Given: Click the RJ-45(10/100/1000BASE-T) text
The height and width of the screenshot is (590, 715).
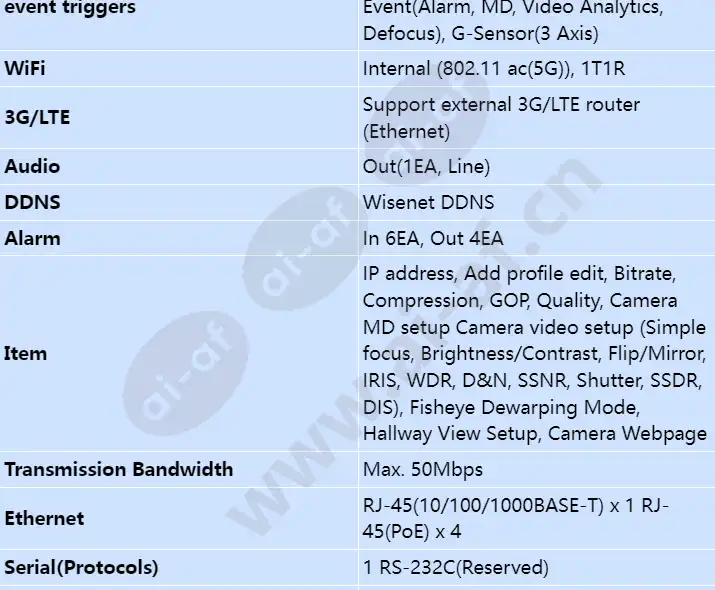Looking at the screenshot, I should pos(483,505).
